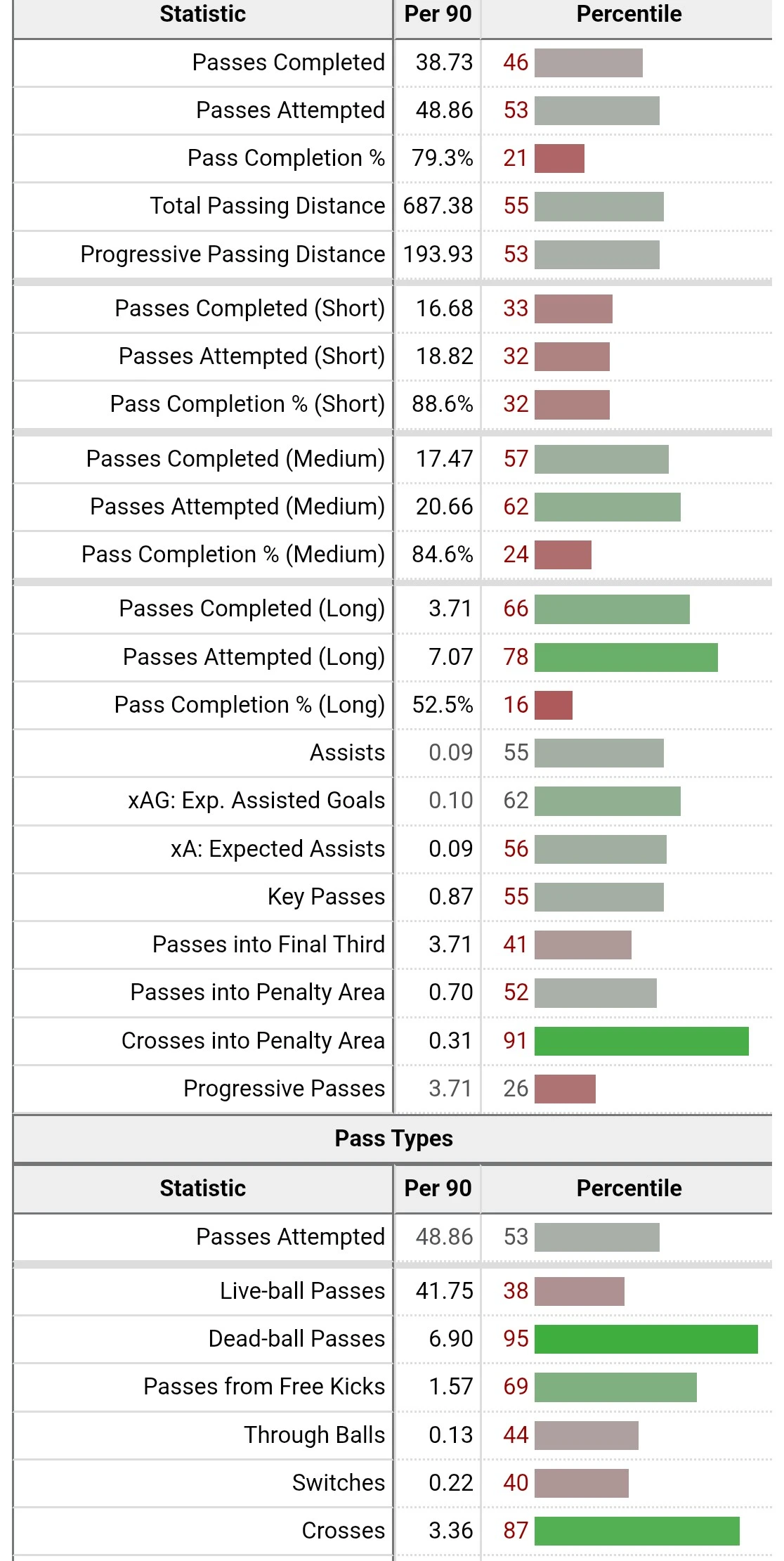Click the Passes into Final Third label
The height and width of the screenshot is (1561, 784).
(268, 945)
